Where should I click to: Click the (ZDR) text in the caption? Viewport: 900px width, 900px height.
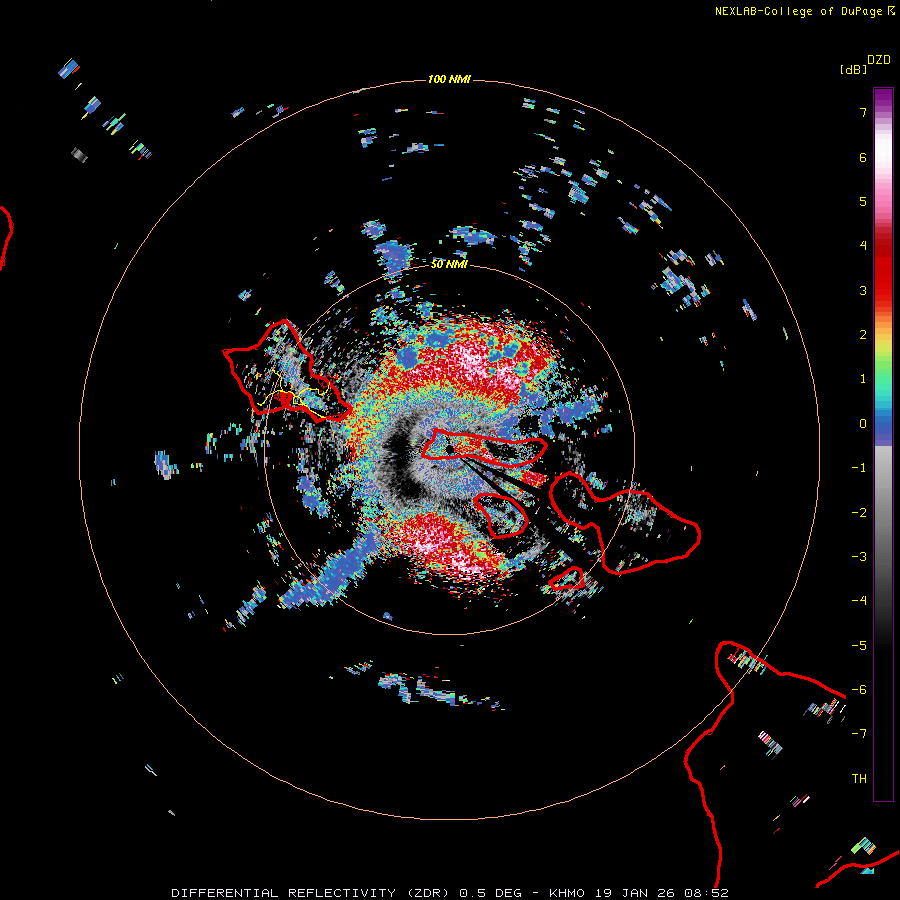coord(428,893)
